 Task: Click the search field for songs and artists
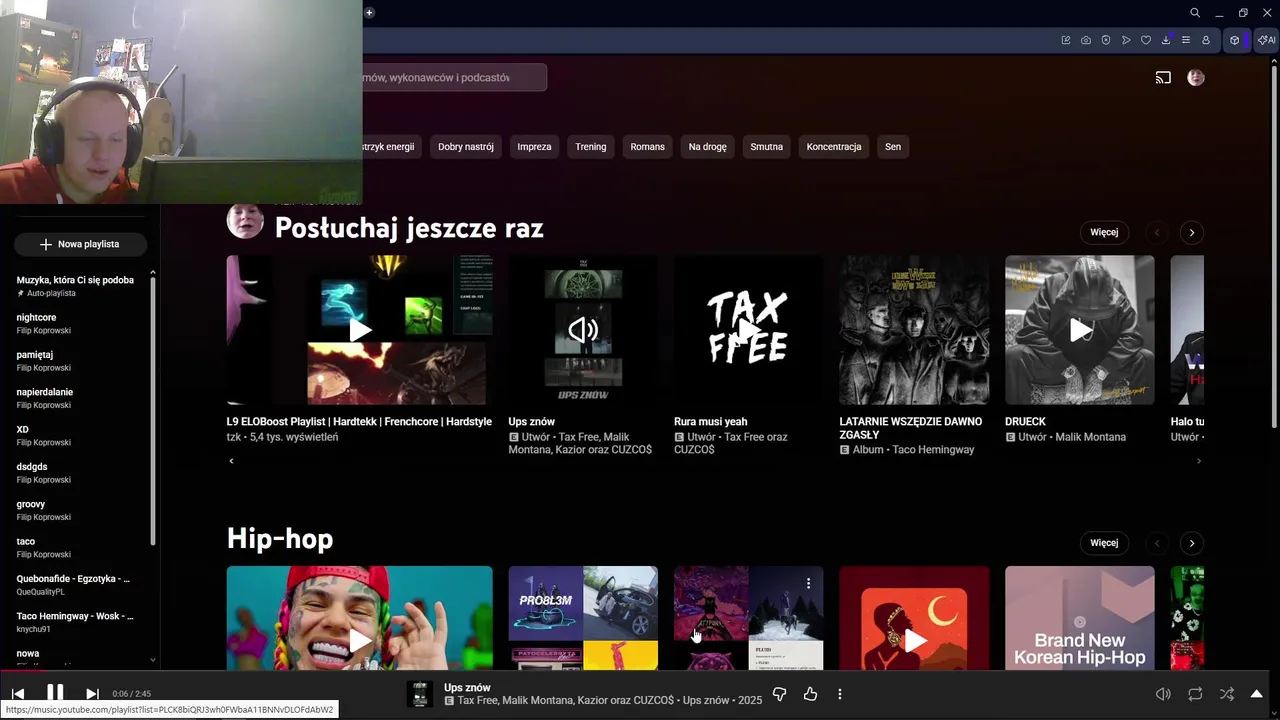click(x=454, y=77)
